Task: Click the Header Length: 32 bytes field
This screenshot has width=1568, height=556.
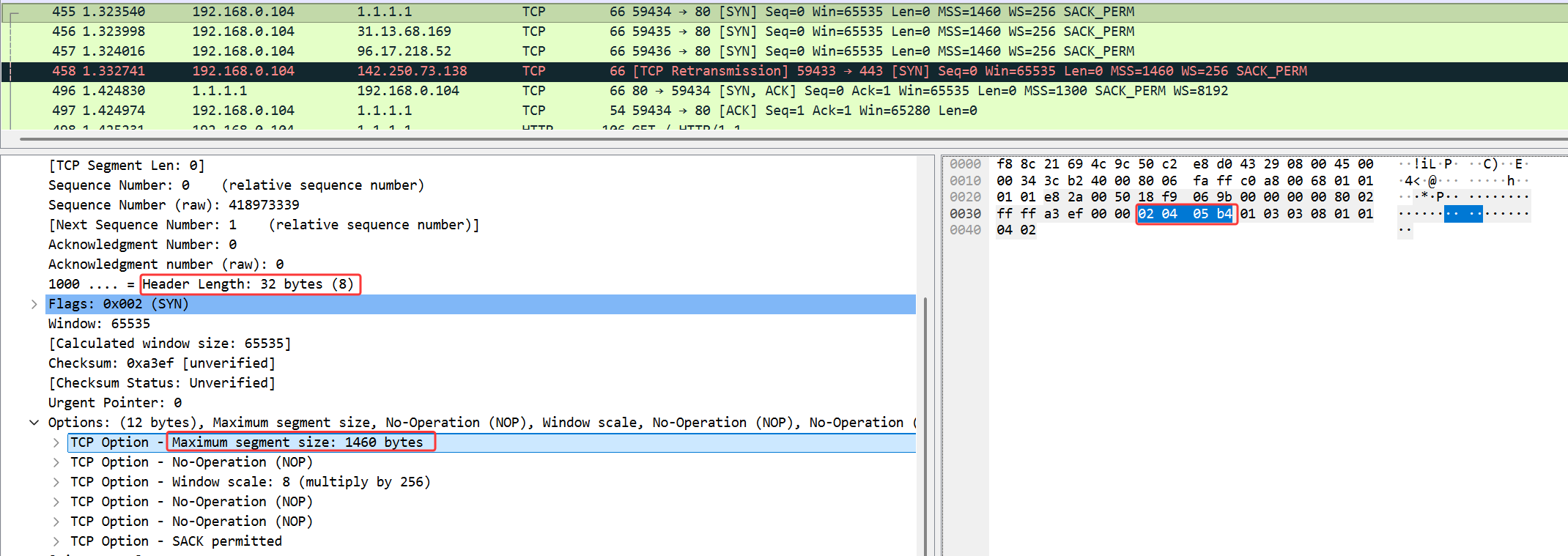Action: (x=249, y=284)
